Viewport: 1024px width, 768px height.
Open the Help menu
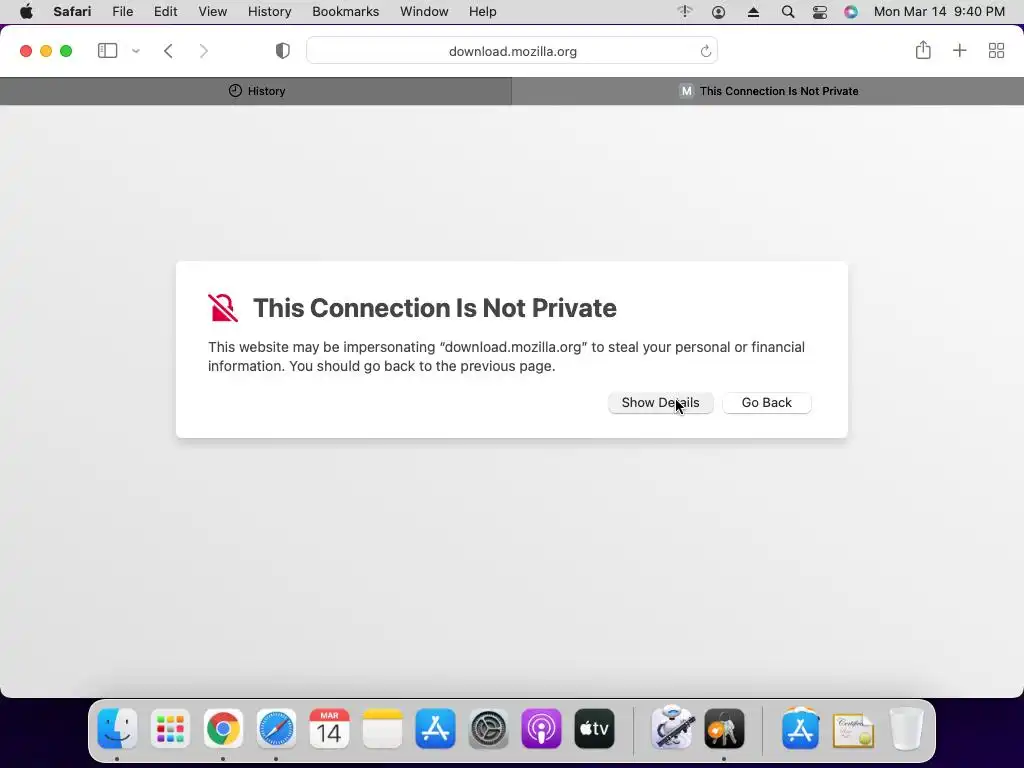tap(483, 12)
